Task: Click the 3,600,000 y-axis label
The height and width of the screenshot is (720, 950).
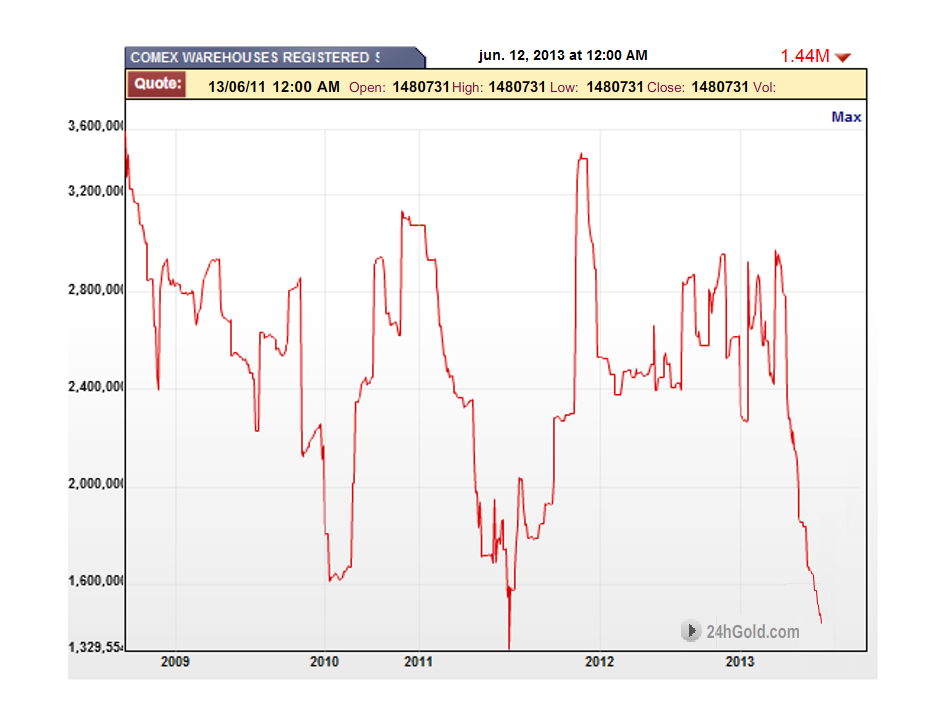Action: [96, 125]
